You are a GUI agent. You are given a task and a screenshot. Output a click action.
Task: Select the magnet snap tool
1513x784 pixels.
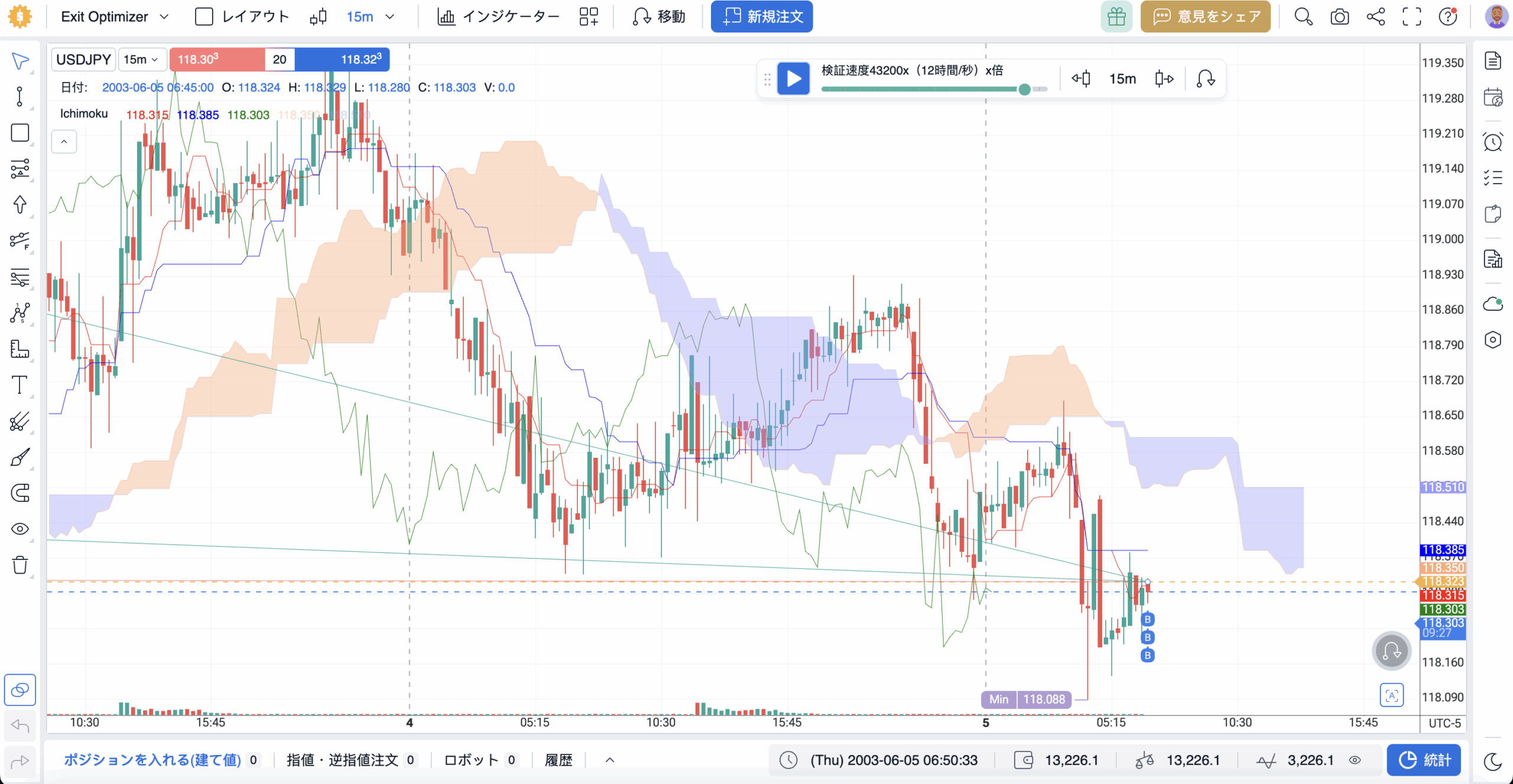[20, 493]
